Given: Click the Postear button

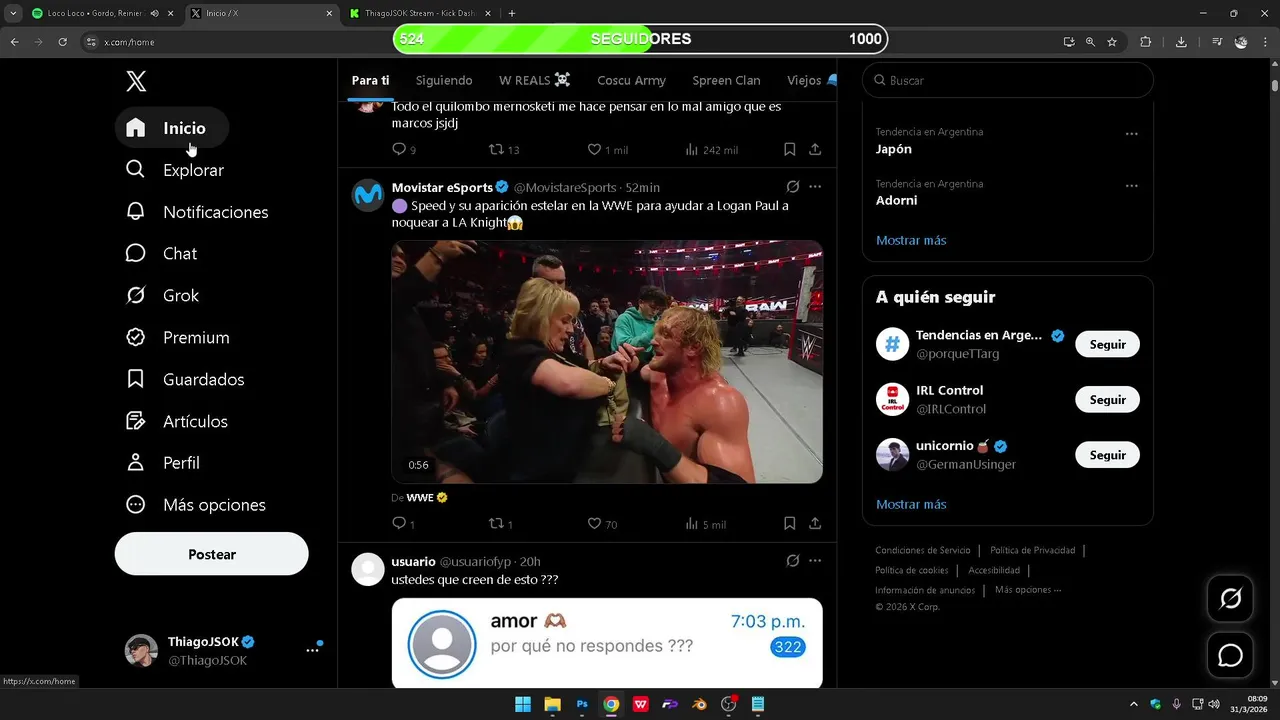Looking at the screenshot, I should tap(212, 554).
